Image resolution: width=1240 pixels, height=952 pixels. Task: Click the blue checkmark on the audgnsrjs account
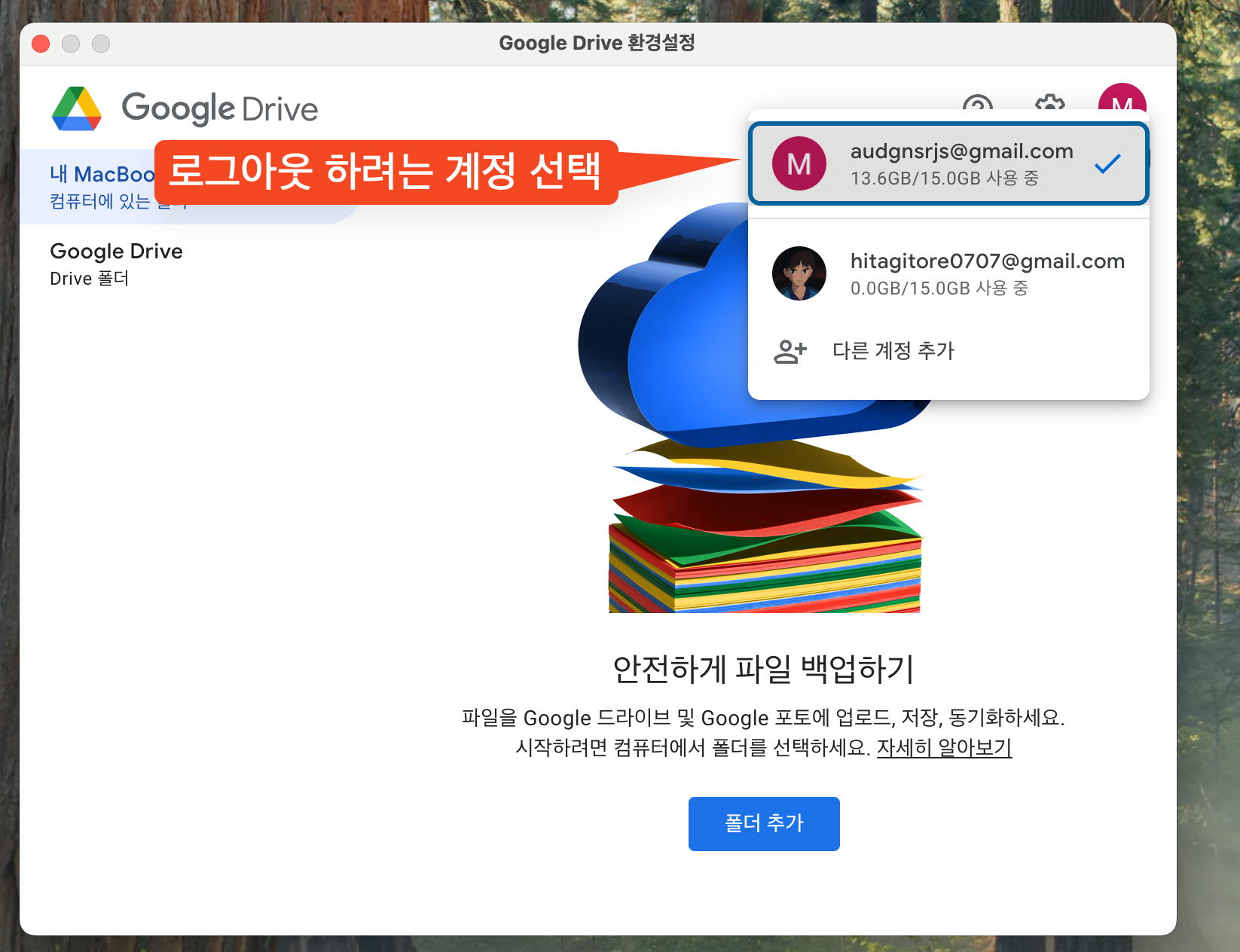point(1107,163)
